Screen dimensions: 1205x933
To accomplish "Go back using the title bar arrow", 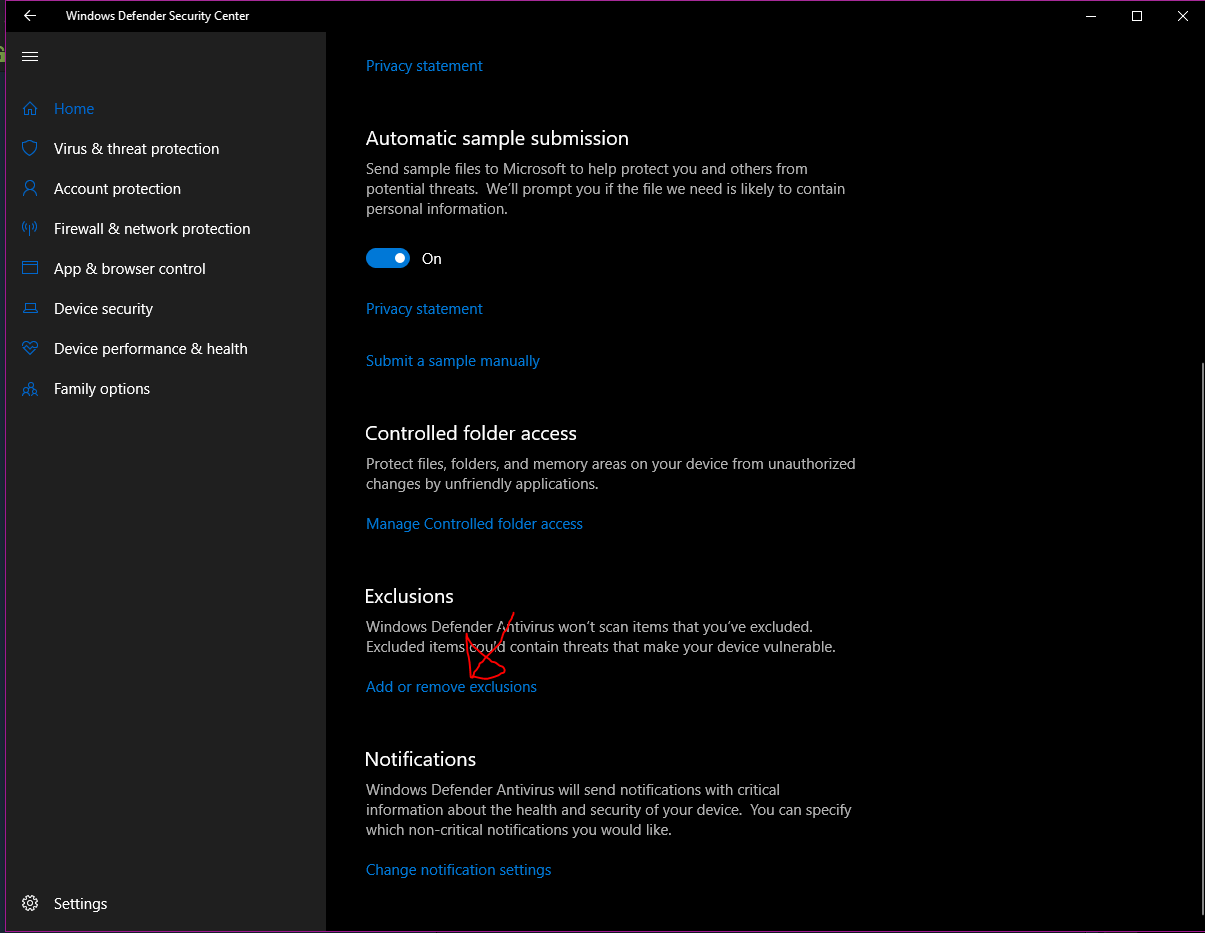I will click(30, 16).
